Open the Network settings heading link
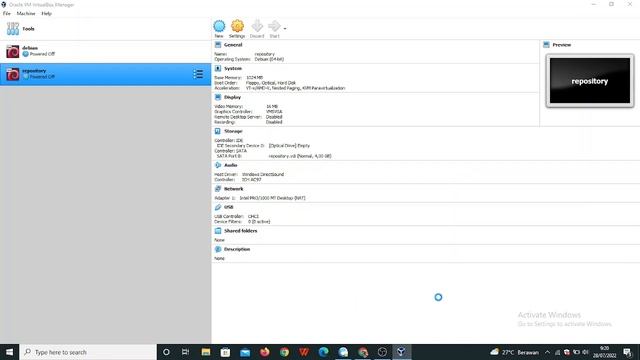 pyautogui.click(x=233, y=189)
